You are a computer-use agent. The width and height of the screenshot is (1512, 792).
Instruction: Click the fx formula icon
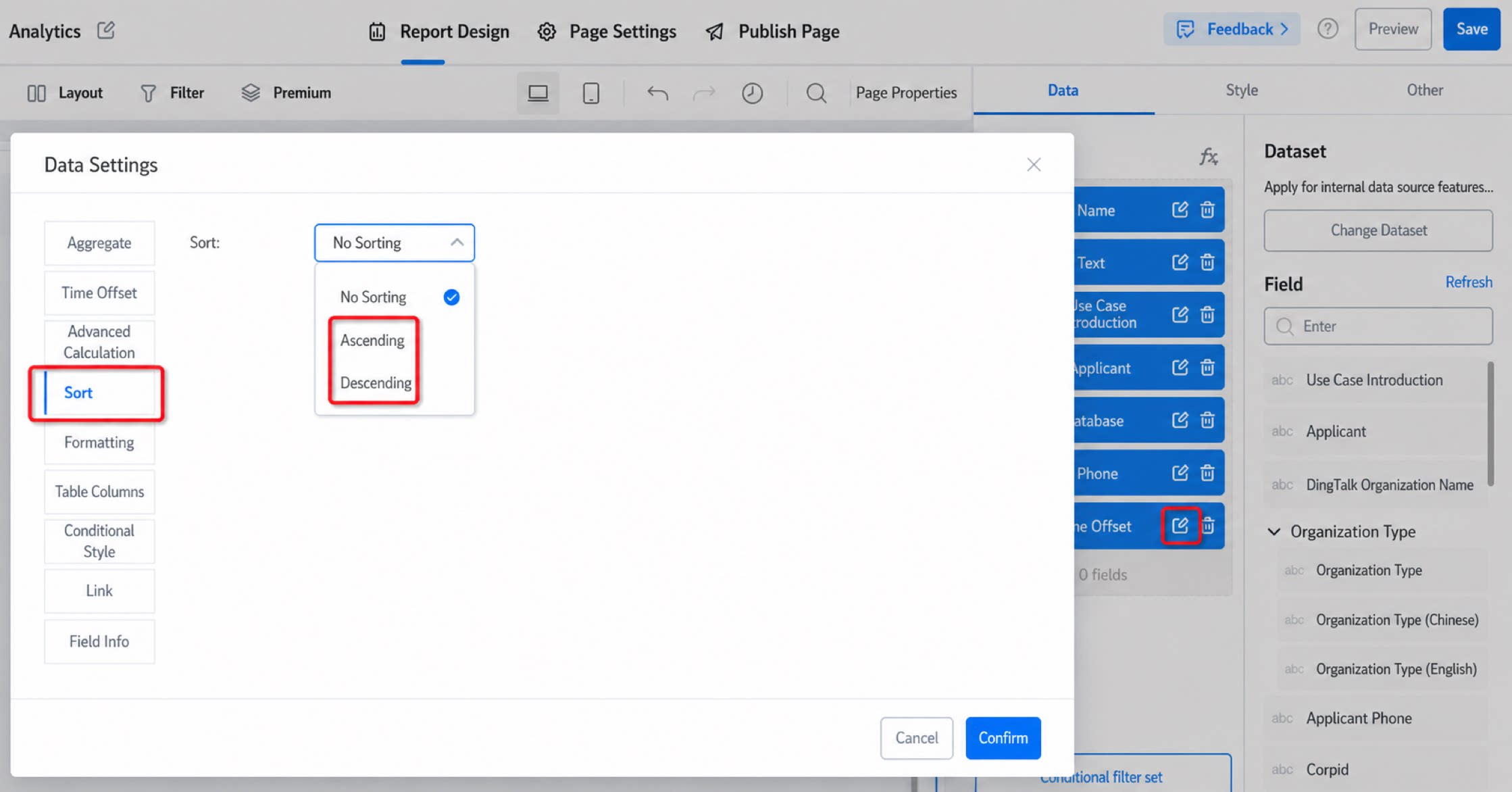1209,157
